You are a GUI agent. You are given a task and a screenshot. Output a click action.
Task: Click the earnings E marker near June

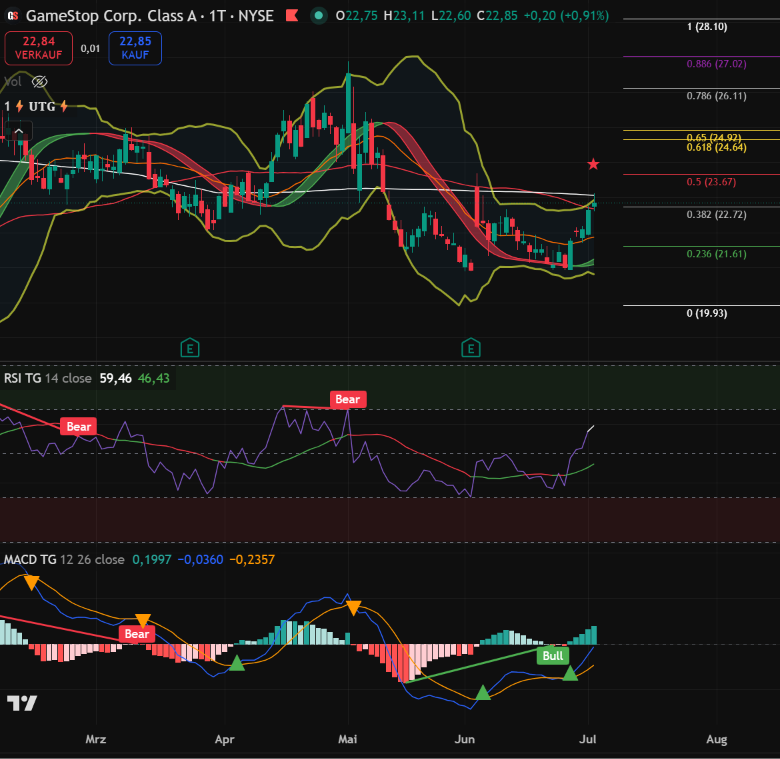point(471,348)
